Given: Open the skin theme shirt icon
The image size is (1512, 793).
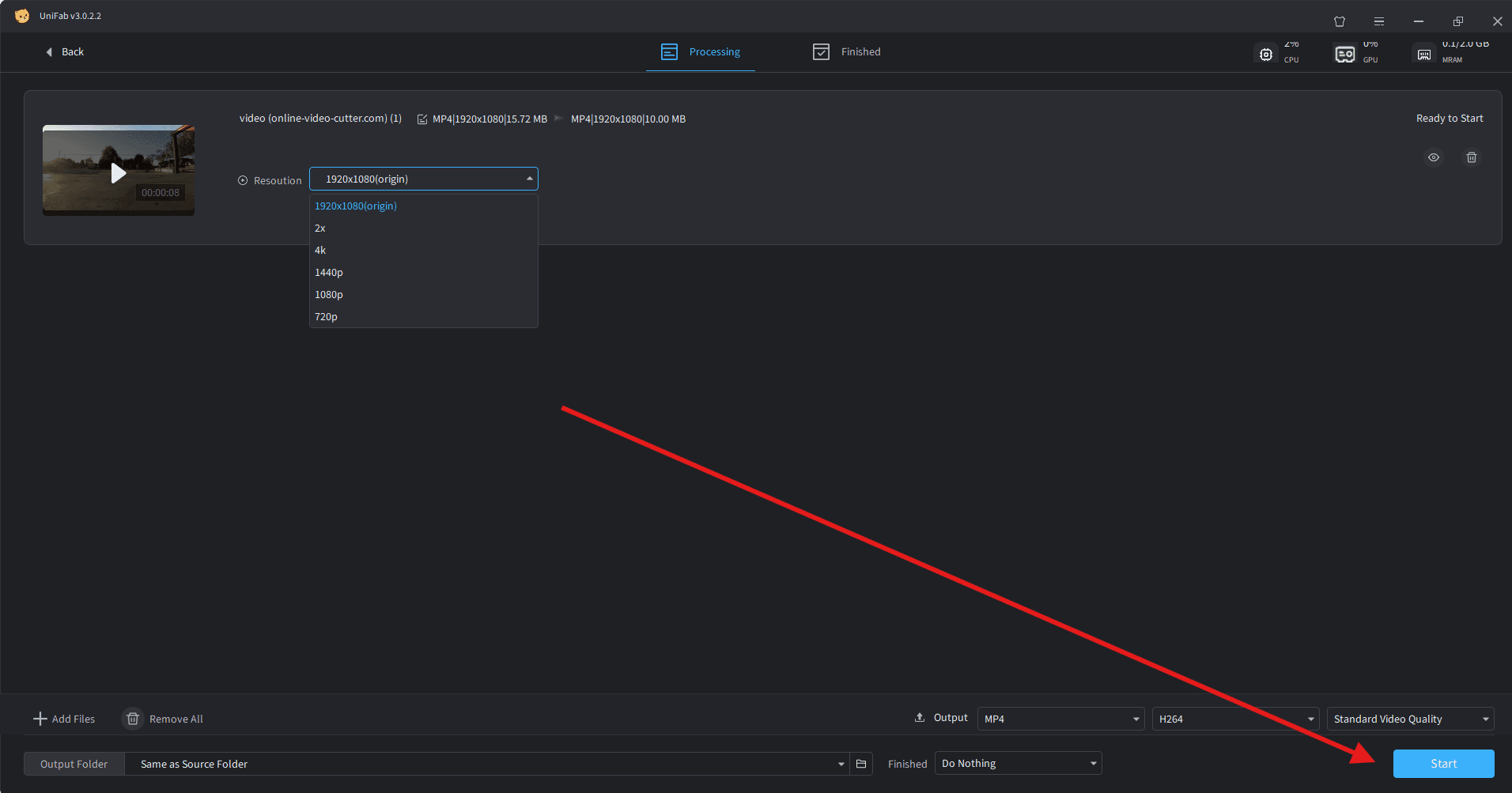Looking at the screenshot, I should click(x=1339, y=21).
